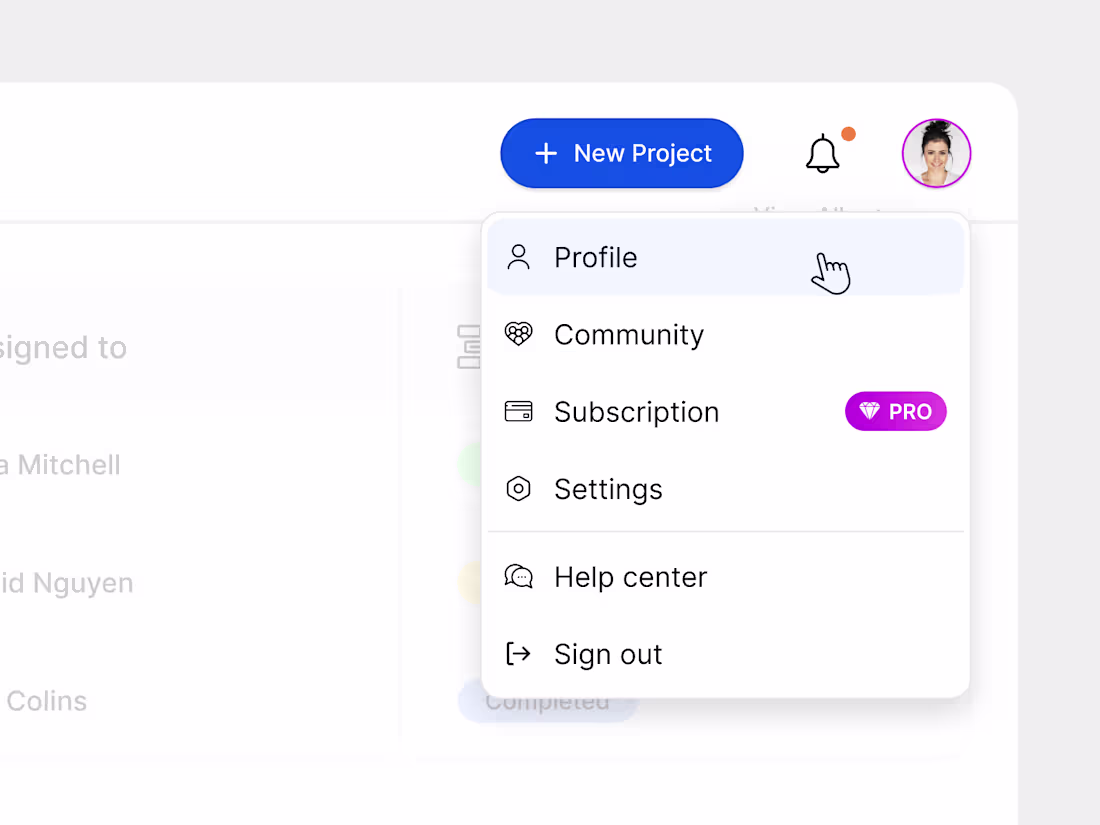Image resolution: width=1100 pixels, height=825 pixels.
Task: Click the diamond icon inside the PRO badge
Action: [x=869, y=411]
